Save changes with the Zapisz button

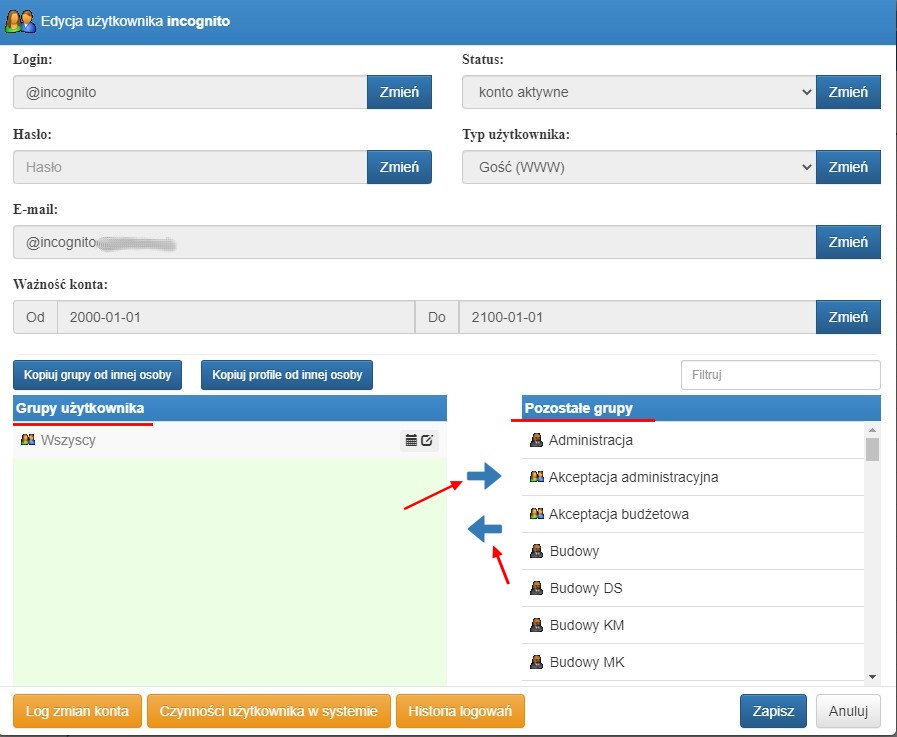773,711
